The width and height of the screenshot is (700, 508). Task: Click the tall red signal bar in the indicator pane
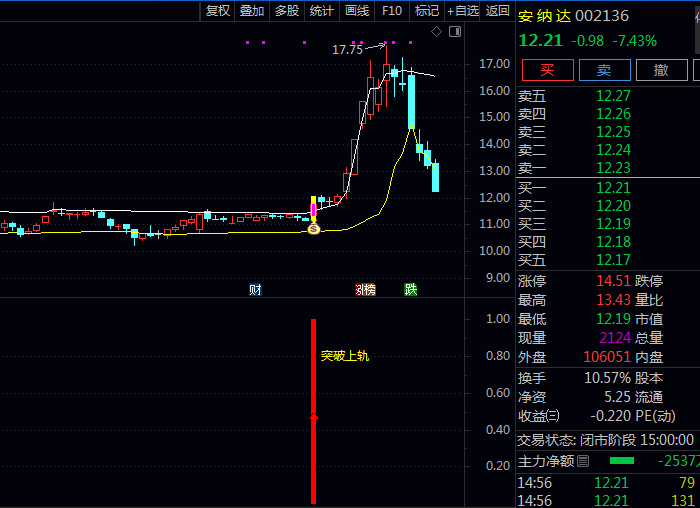click(x=313, y=411)
